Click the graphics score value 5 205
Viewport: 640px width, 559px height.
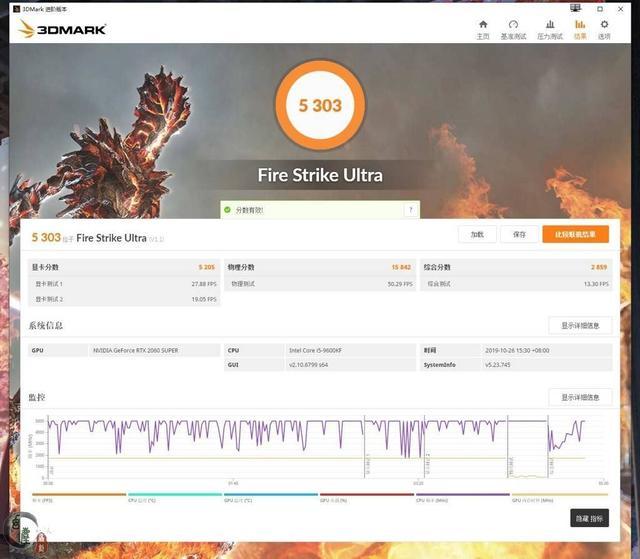(207, 267)
